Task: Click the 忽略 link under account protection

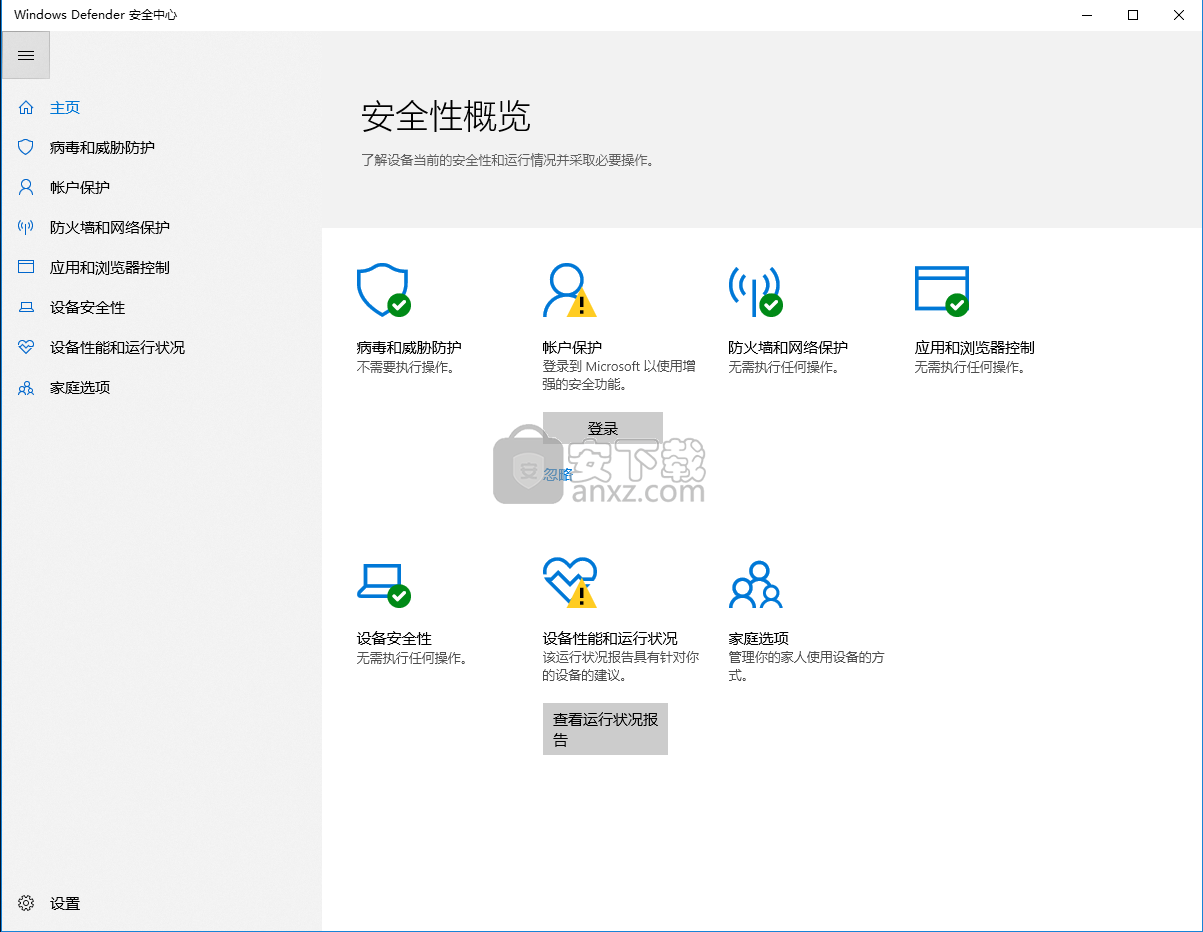Action: click(558, 474)
